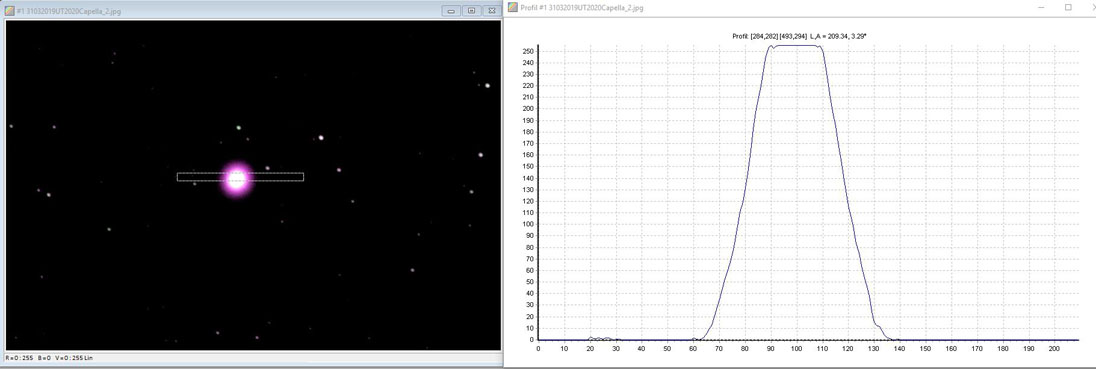Click the image window's title bar icon
The image size is (1096, 369).
click(x=10, y=10)
